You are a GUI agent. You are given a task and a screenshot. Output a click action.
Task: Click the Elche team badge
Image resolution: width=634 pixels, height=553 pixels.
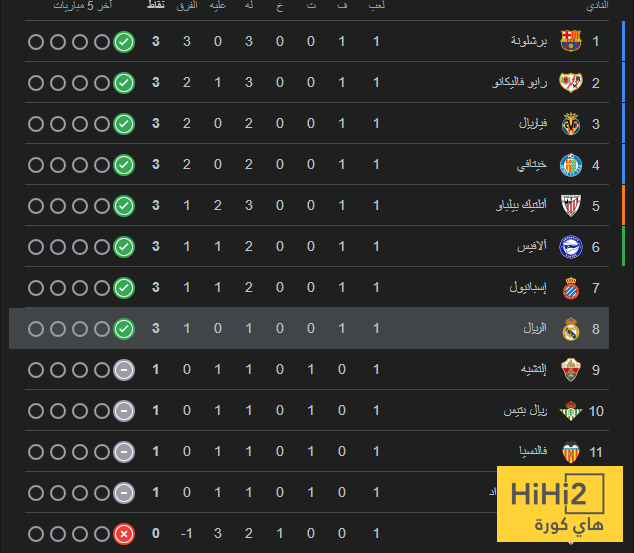[571, 369]
